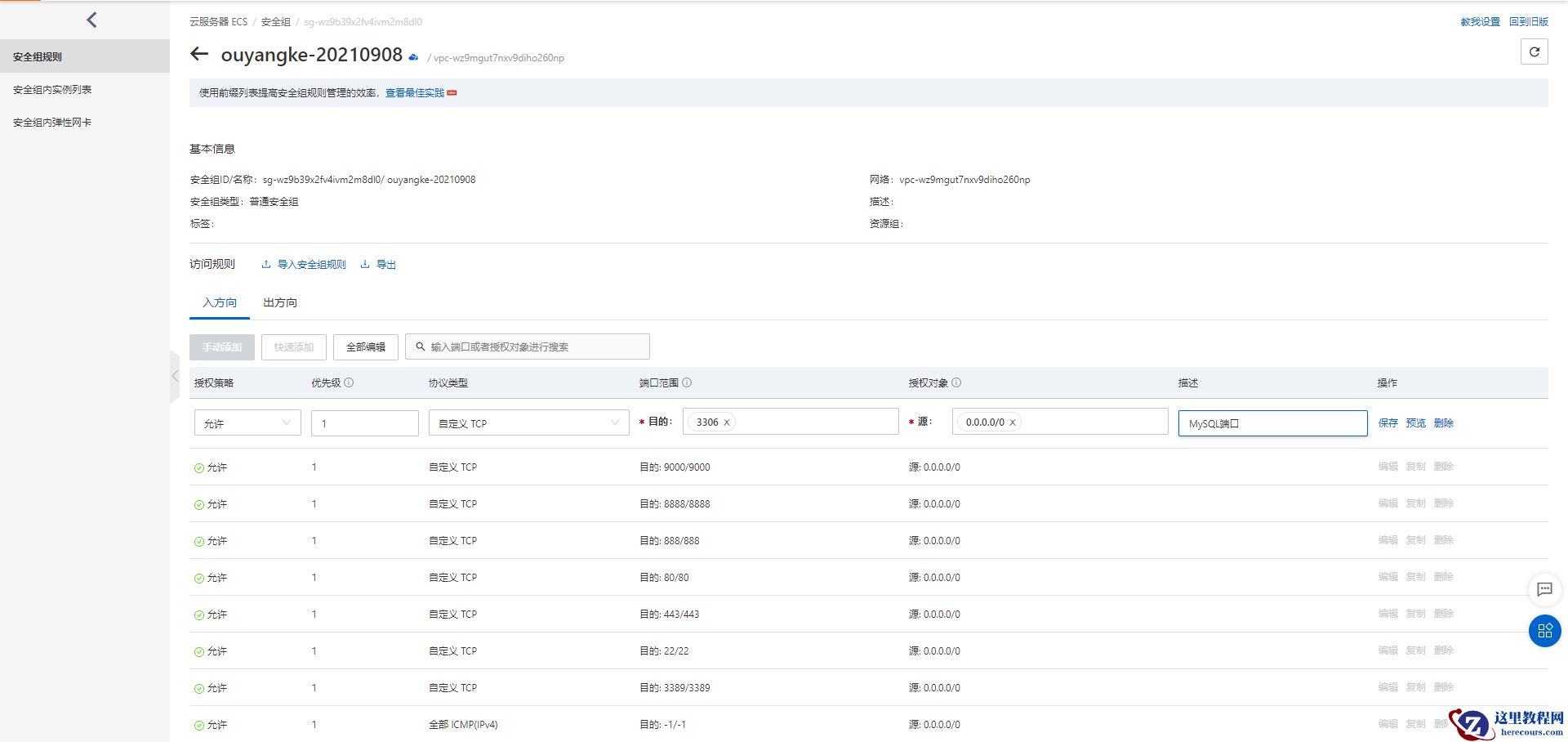Collapse the top-left sidebar chevron
The width and height of the screenshot is (1568, 742).
click(91, 20)
